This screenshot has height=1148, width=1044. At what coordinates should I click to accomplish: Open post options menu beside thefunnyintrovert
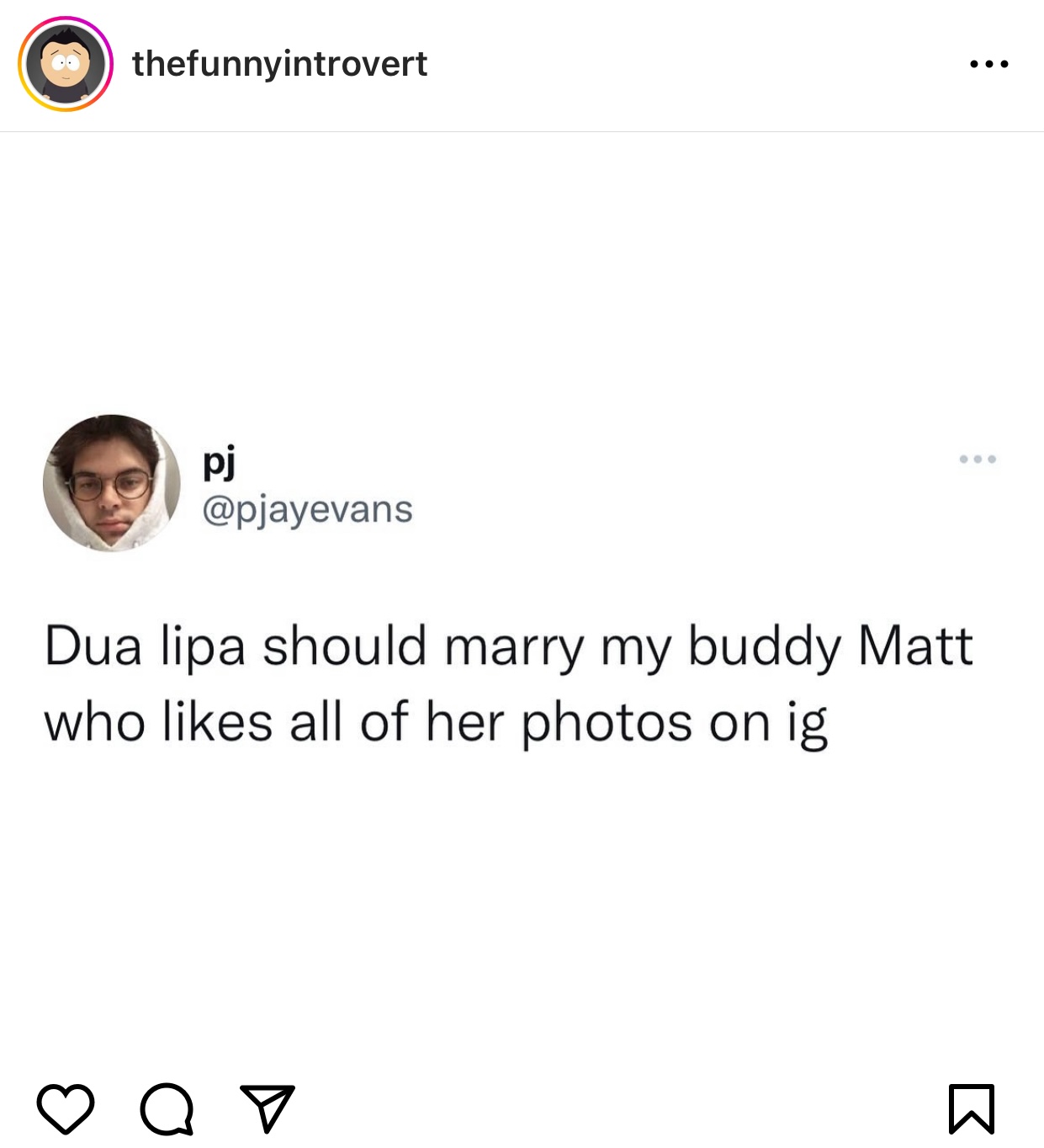[989, 64]
